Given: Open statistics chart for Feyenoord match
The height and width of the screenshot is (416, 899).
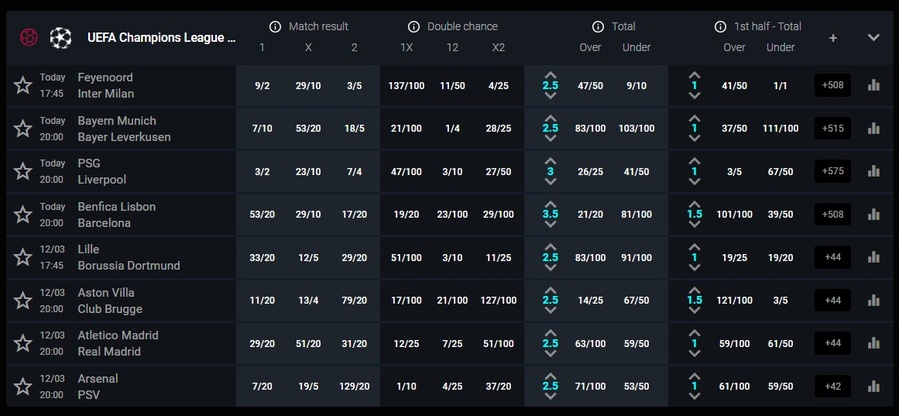Looking at the screenshot, I should (x=873, y=85).
